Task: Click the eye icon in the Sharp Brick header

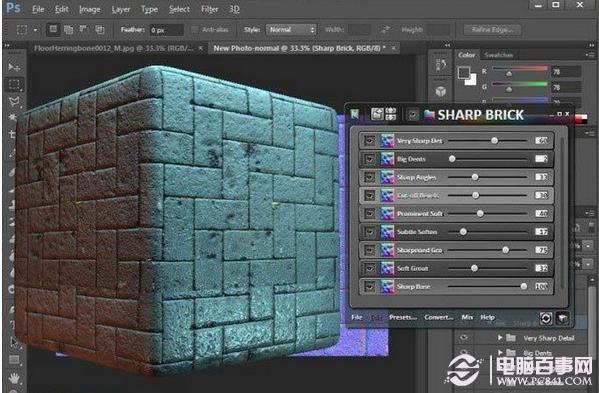Action: pyautogui.click(x=413, y=114)
